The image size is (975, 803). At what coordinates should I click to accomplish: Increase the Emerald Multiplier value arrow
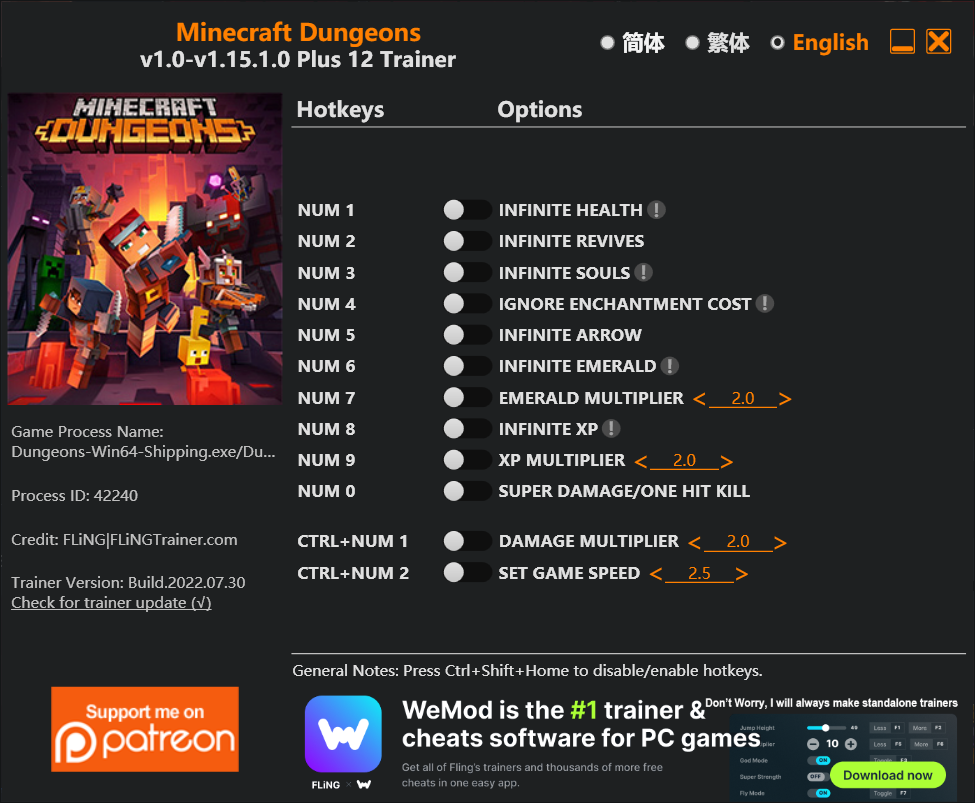[785, 399]
